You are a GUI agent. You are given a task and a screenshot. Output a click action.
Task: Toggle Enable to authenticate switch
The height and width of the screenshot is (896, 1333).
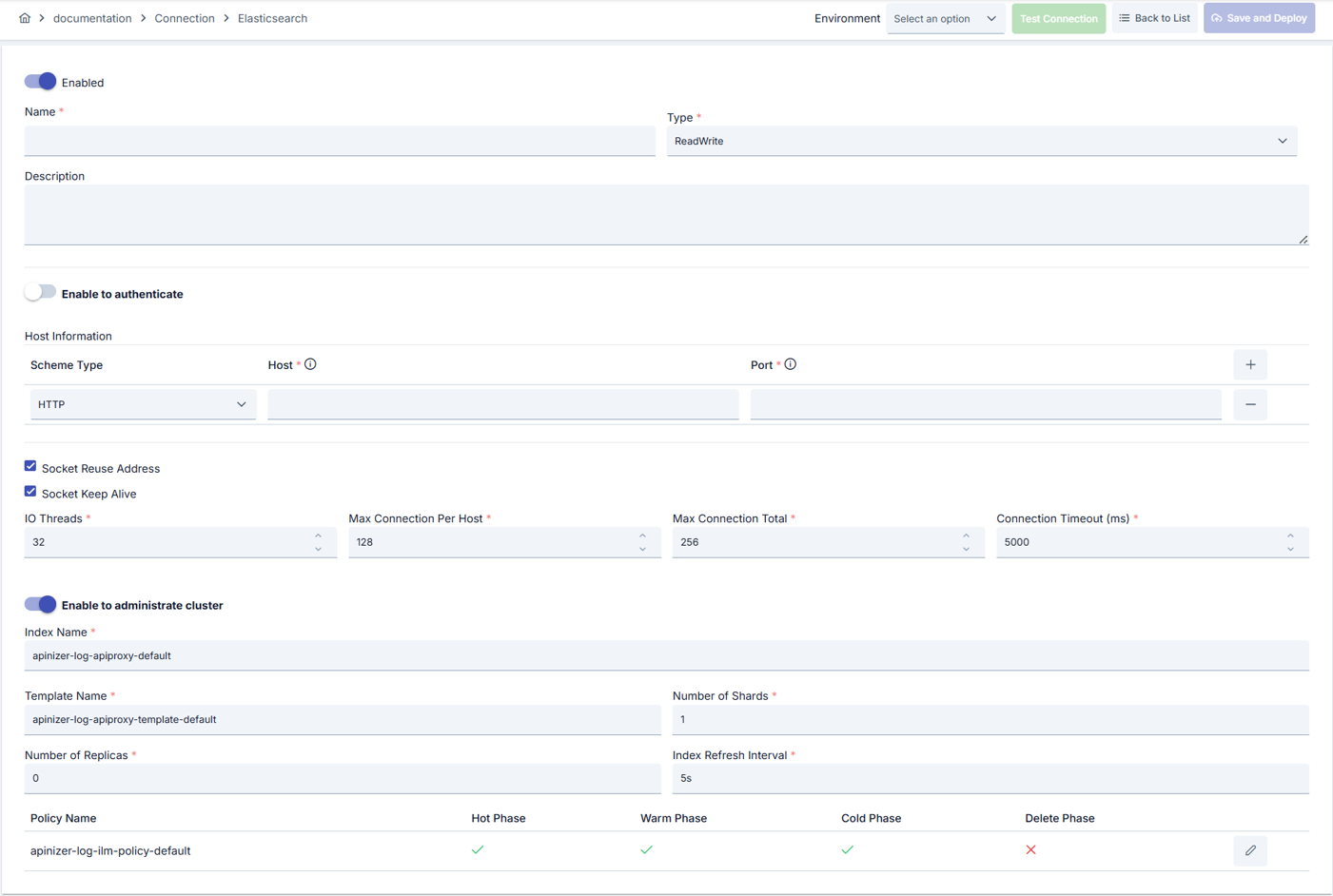click(x=40, y=293)
